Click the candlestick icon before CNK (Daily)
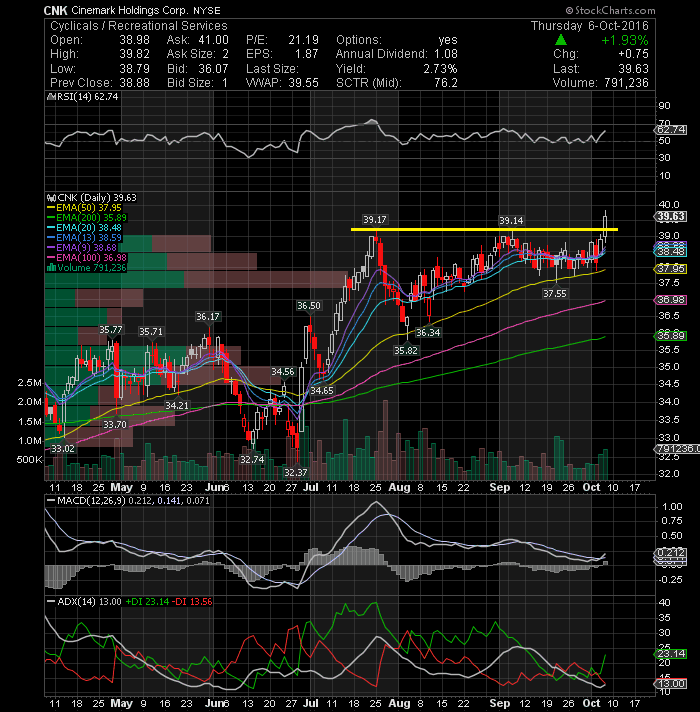Screen dimensions: 700x712 [x=51, y=198]
